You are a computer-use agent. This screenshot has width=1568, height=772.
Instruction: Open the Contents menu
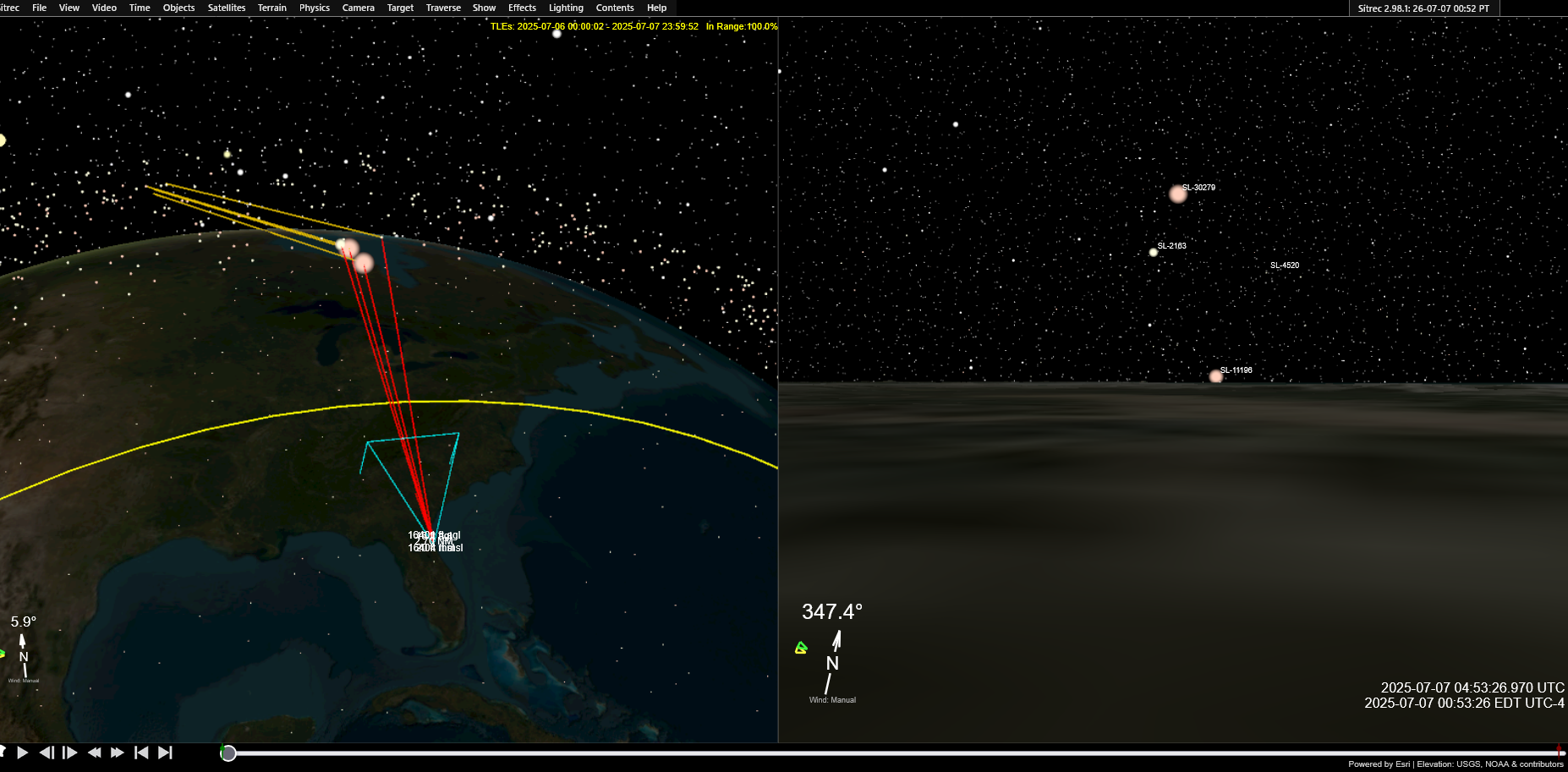click(x=615, y=8)
